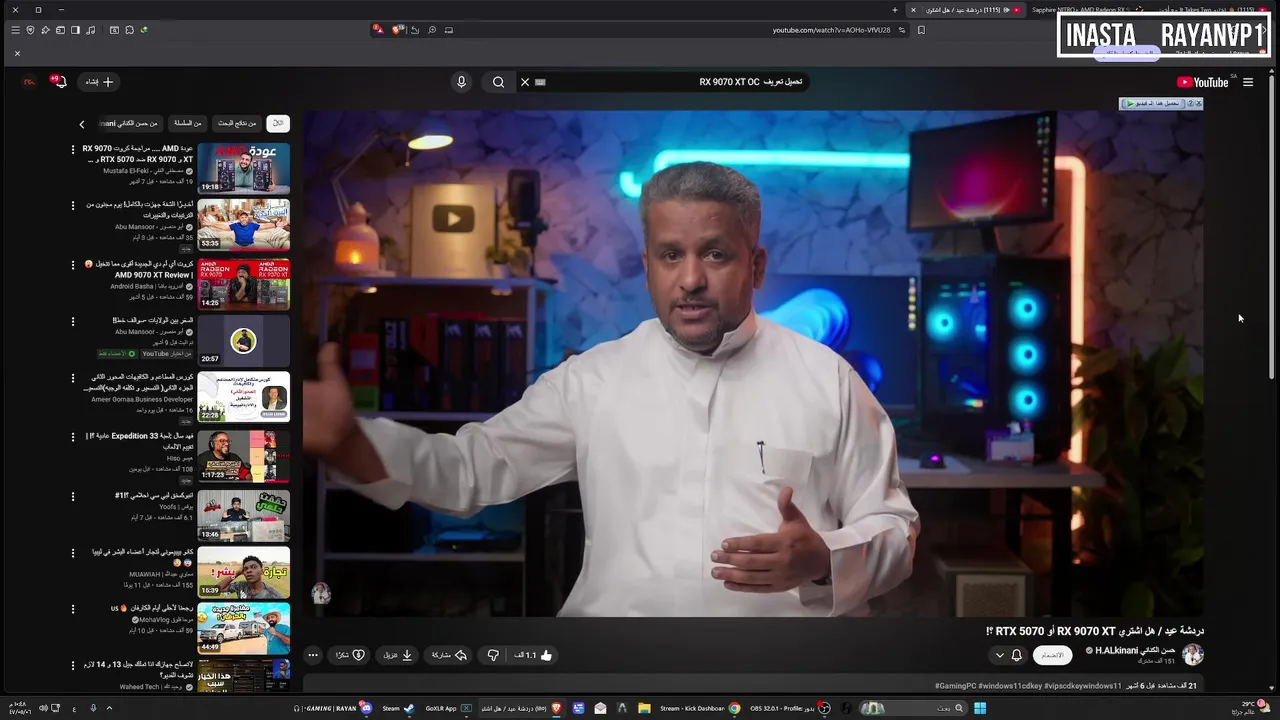Image resolution: width=1280 pixels, height=720 pixels.
Task: Advance filter chips with chevron arrow
Action: [x=82, y=124]
